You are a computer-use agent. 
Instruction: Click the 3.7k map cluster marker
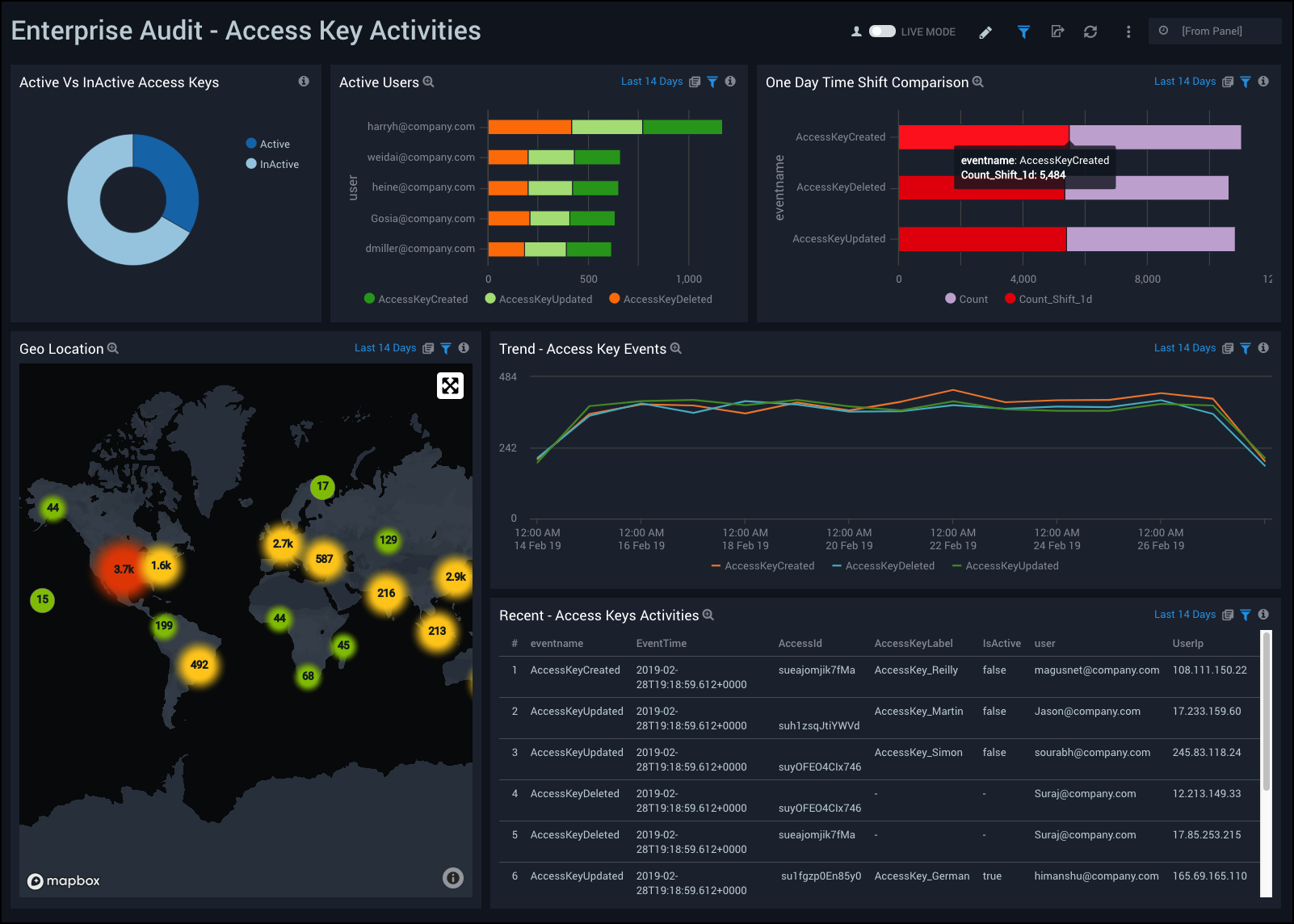pyautogui.click(x=124, y=569)
